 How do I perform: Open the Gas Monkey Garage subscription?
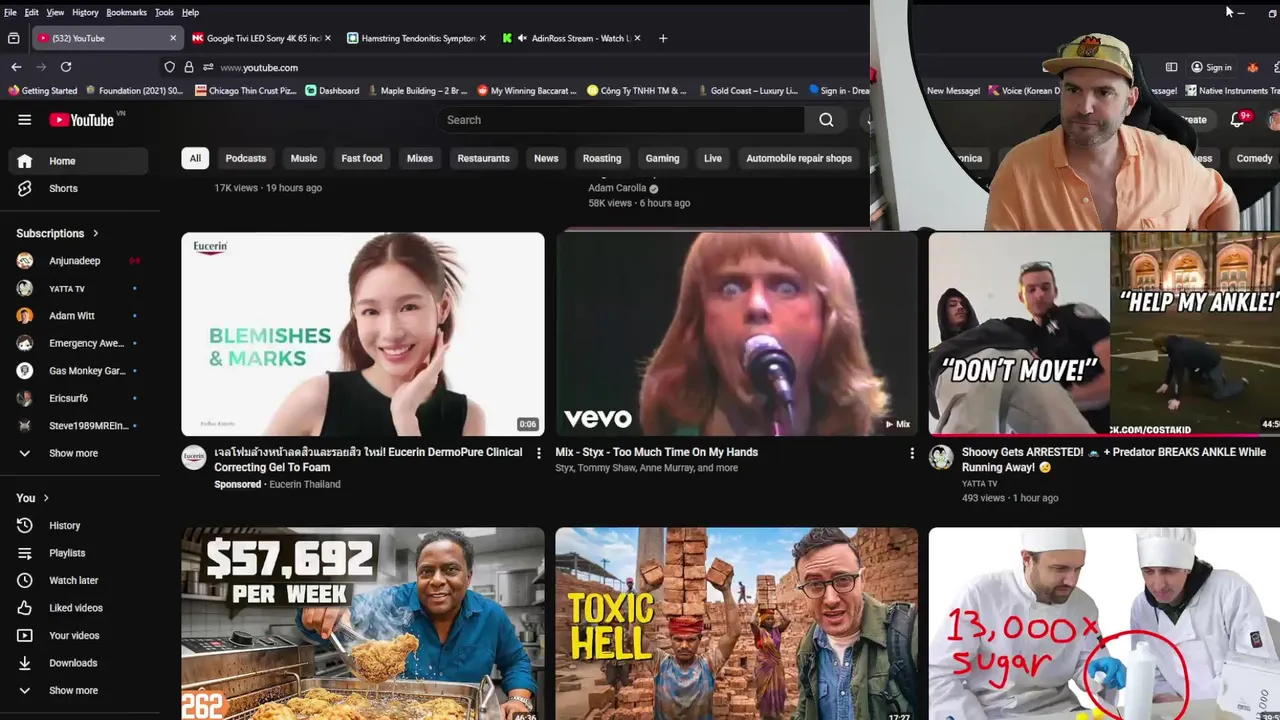(x=78, y=371)
